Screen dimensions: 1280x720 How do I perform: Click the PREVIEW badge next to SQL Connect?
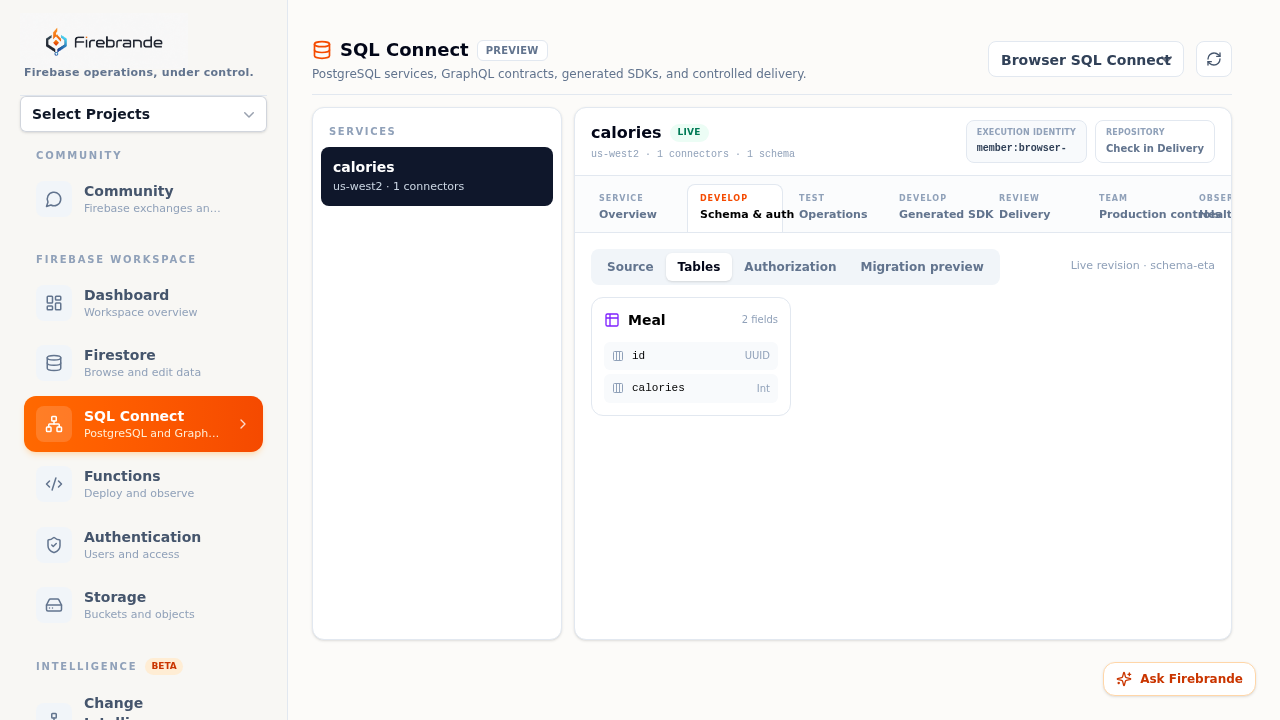coord(512,50)
